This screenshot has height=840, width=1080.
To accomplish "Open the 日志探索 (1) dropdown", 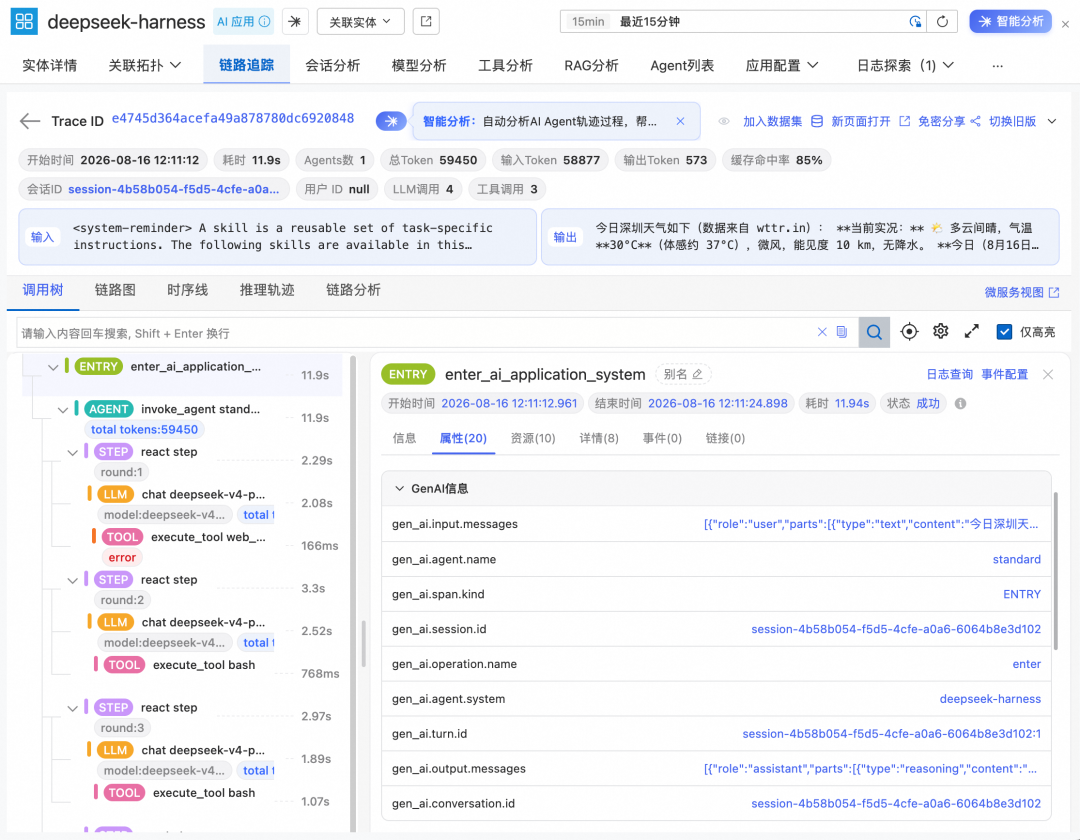I will (x=905, y=65).
